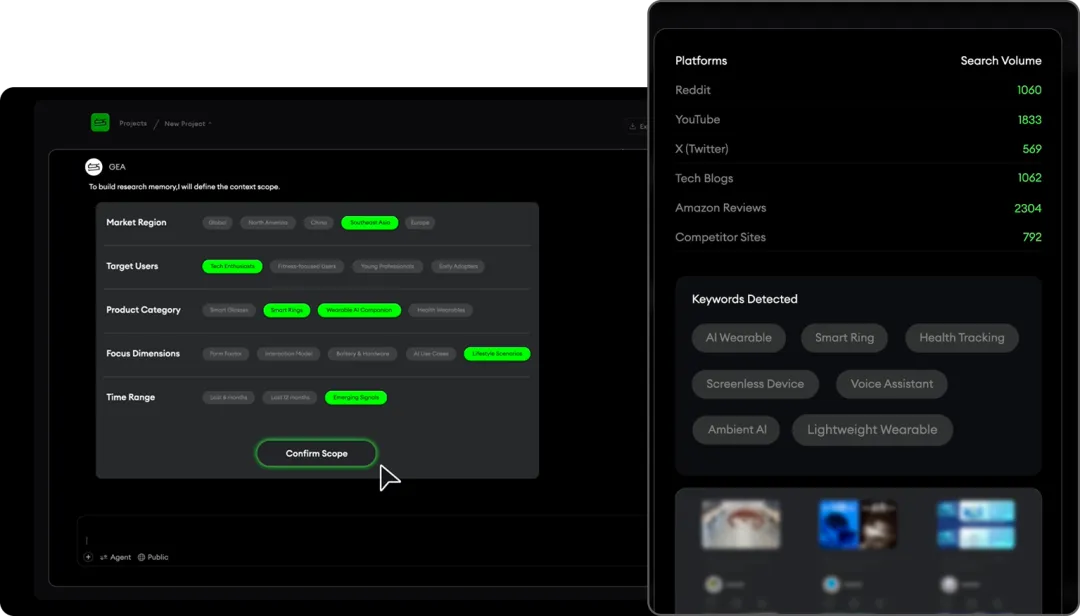This screenshot has width=1080, height=616.
Task: Click the Screenless Device keyword tag
Action: [x=755, y=384]
